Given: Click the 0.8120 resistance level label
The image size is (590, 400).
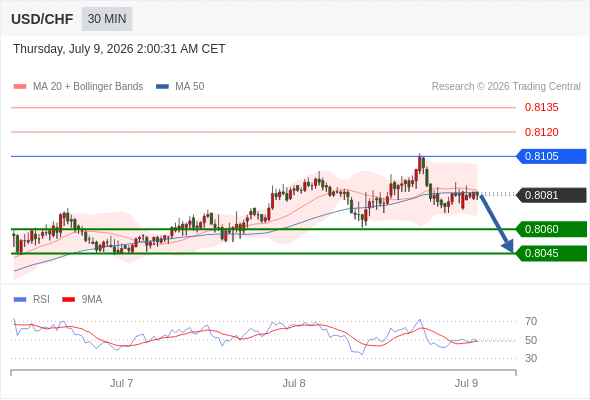Looking at the screenshot, I should pyautogui.click(x=541, y=132).
